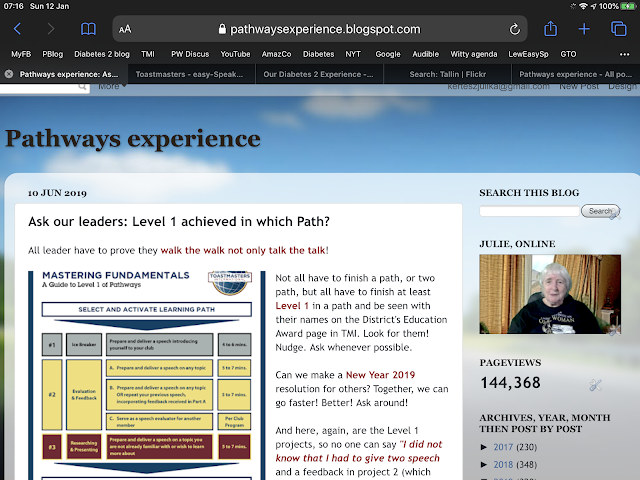
Task: Open the AA reader text options
Action: pos(125,29)
